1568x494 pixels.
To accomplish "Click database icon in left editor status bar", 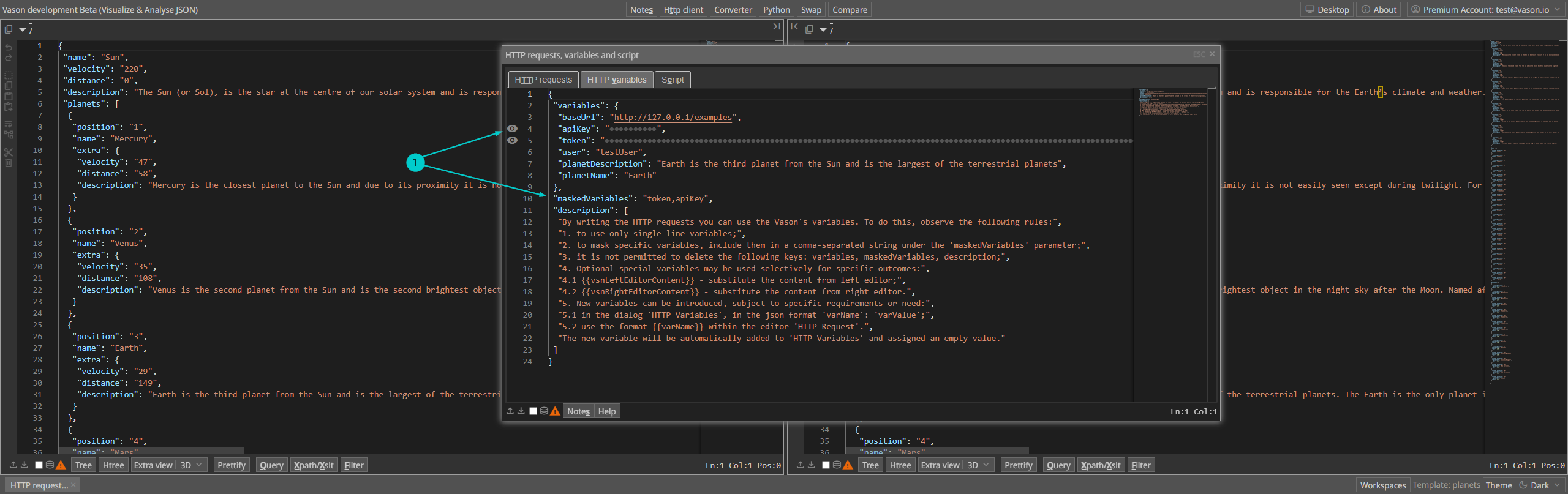I will click(50, 465).
